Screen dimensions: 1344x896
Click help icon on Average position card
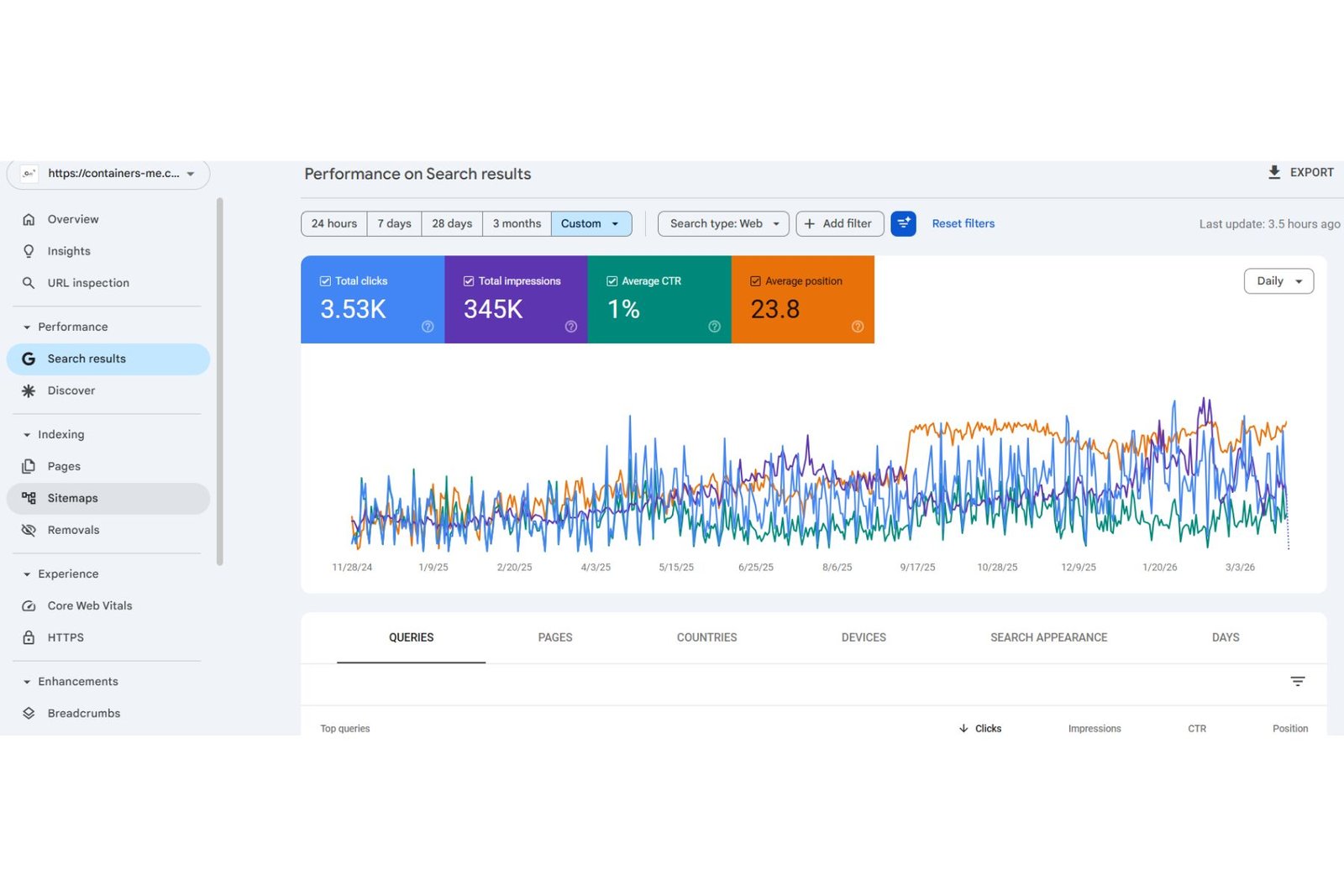(857, 327)
